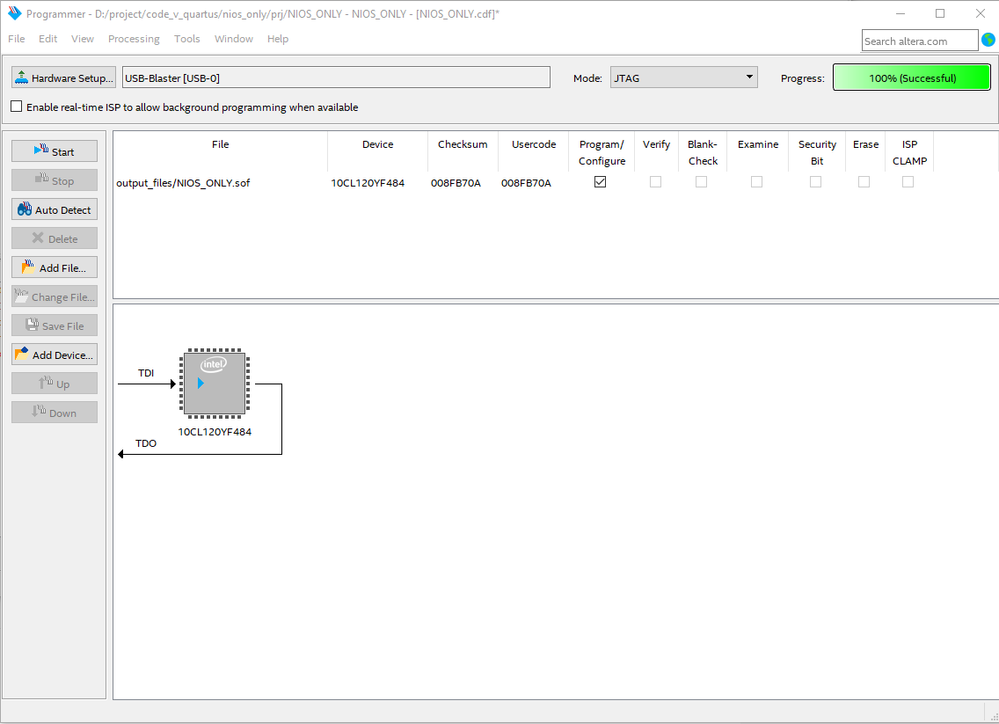Click the Program/Configure column header
Image resolution: width=999 pixels, height=724 pixels.
[x=602, y=152]
